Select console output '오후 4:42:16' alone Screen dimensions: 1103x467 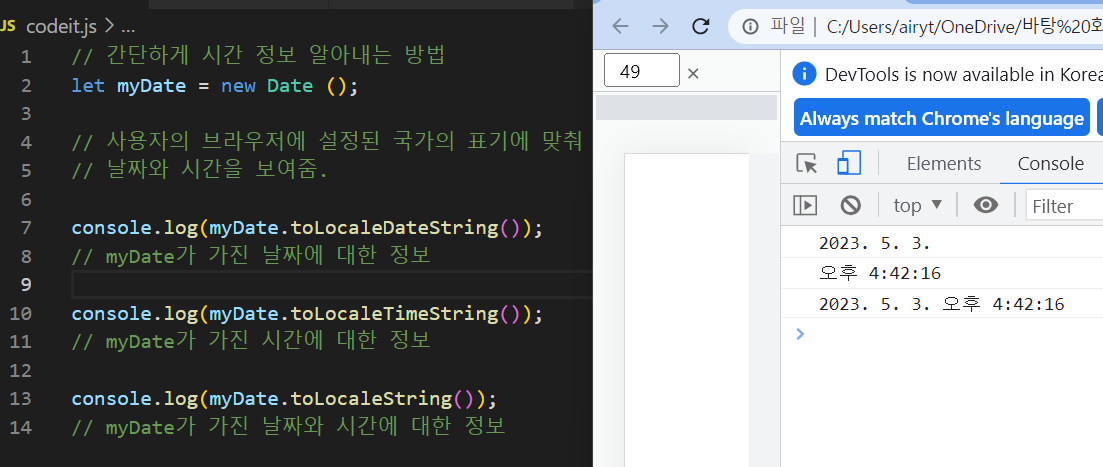(879, 273)
